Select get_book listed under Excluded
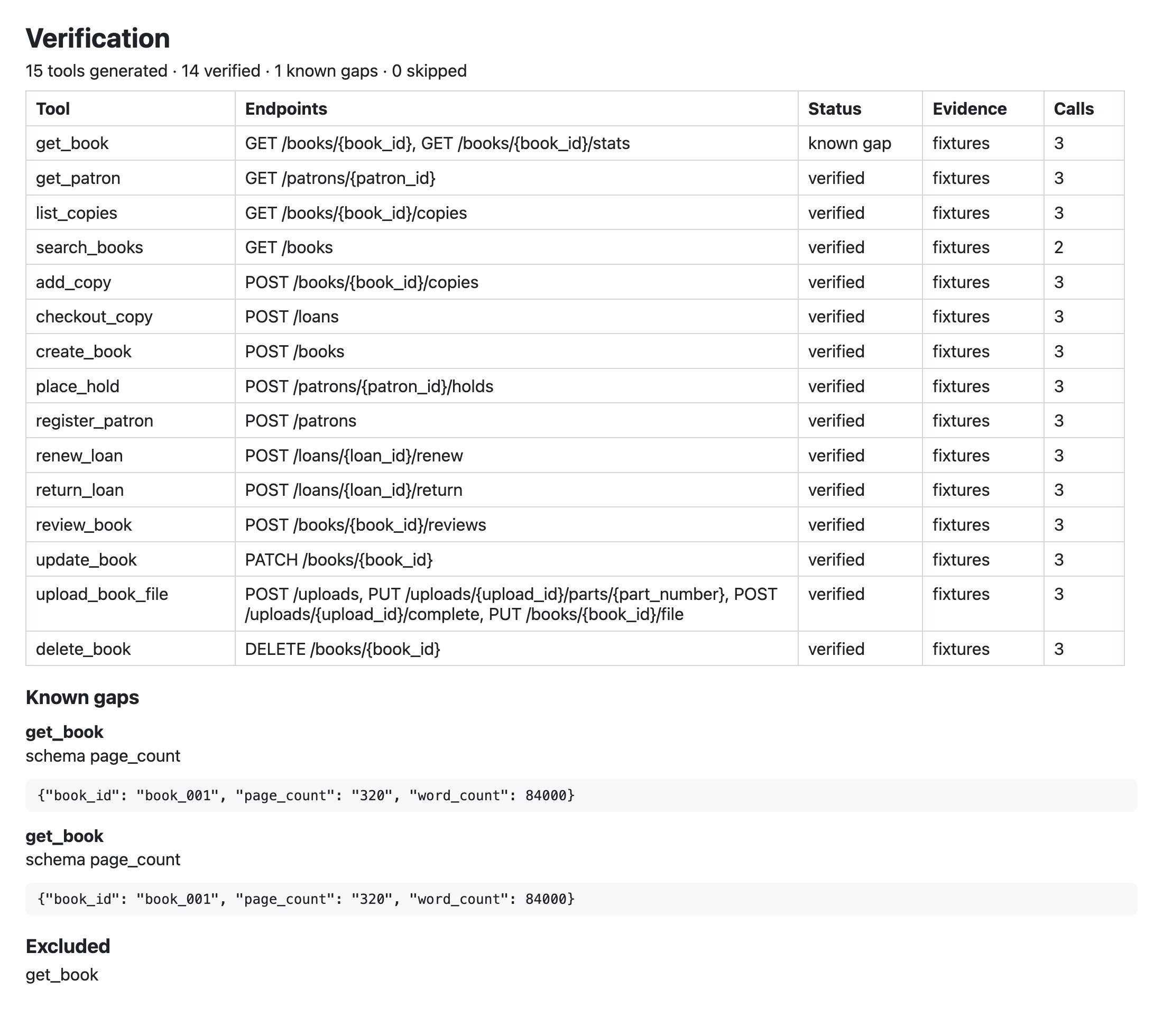1163x1036 pixels. [62, 975]
